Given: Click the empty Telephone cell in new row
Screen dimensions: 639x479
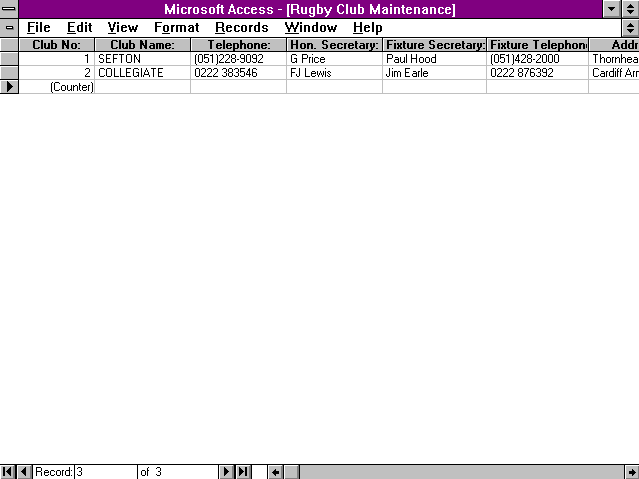Looking at the screenshot, I should tap(238, 87).
